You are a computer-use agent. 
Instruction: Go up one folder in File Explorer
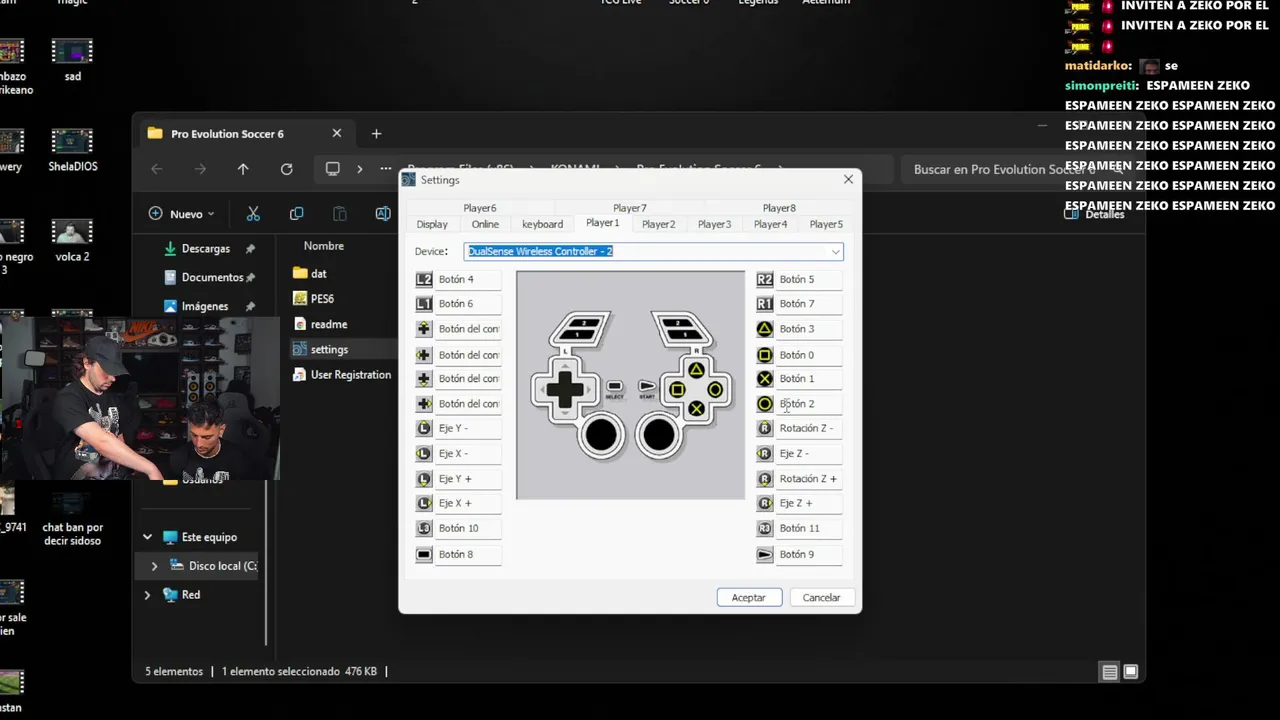coord(243,169)
